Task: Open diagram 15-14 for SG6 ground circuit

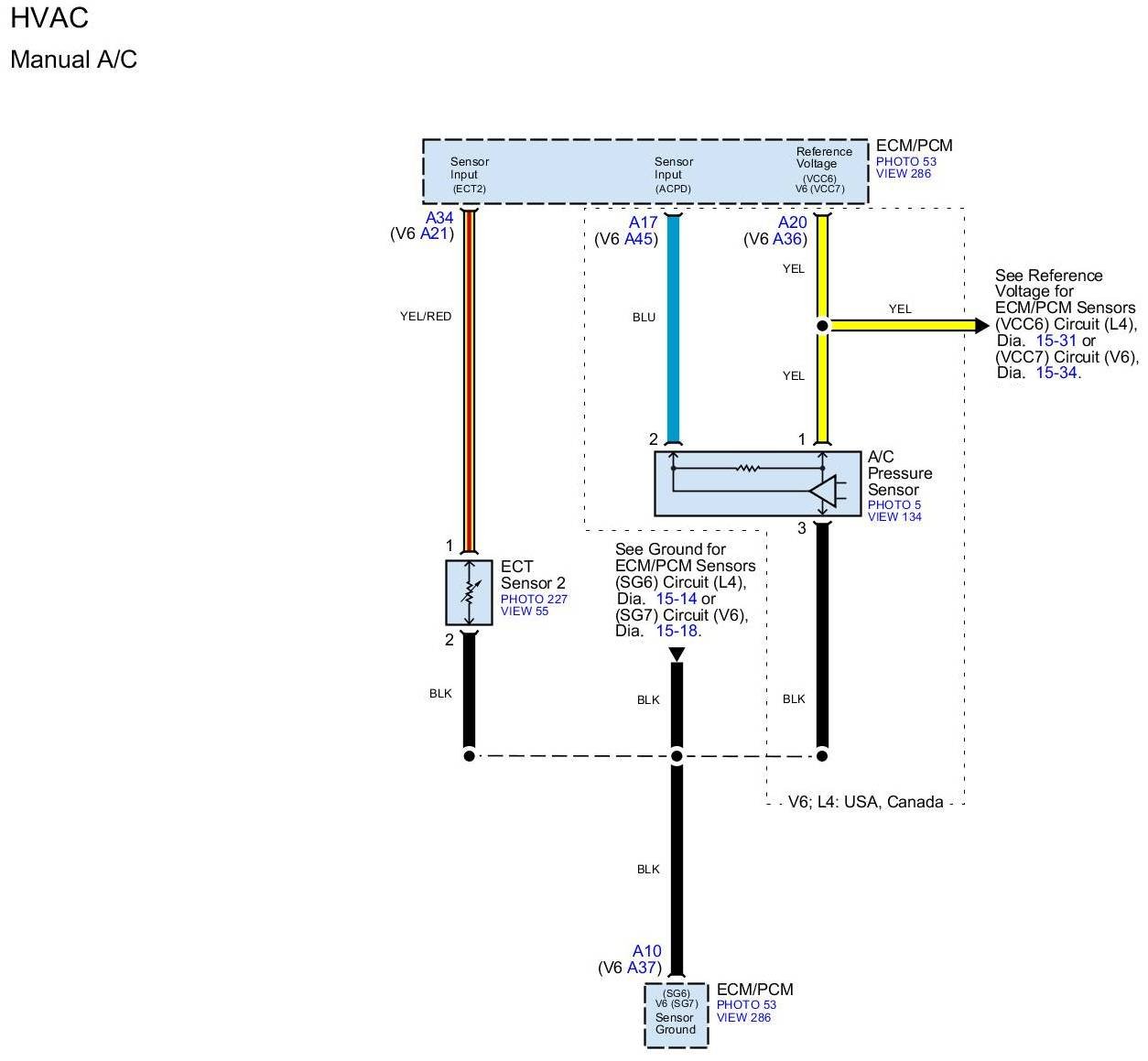Action: [x=677, y=599]
